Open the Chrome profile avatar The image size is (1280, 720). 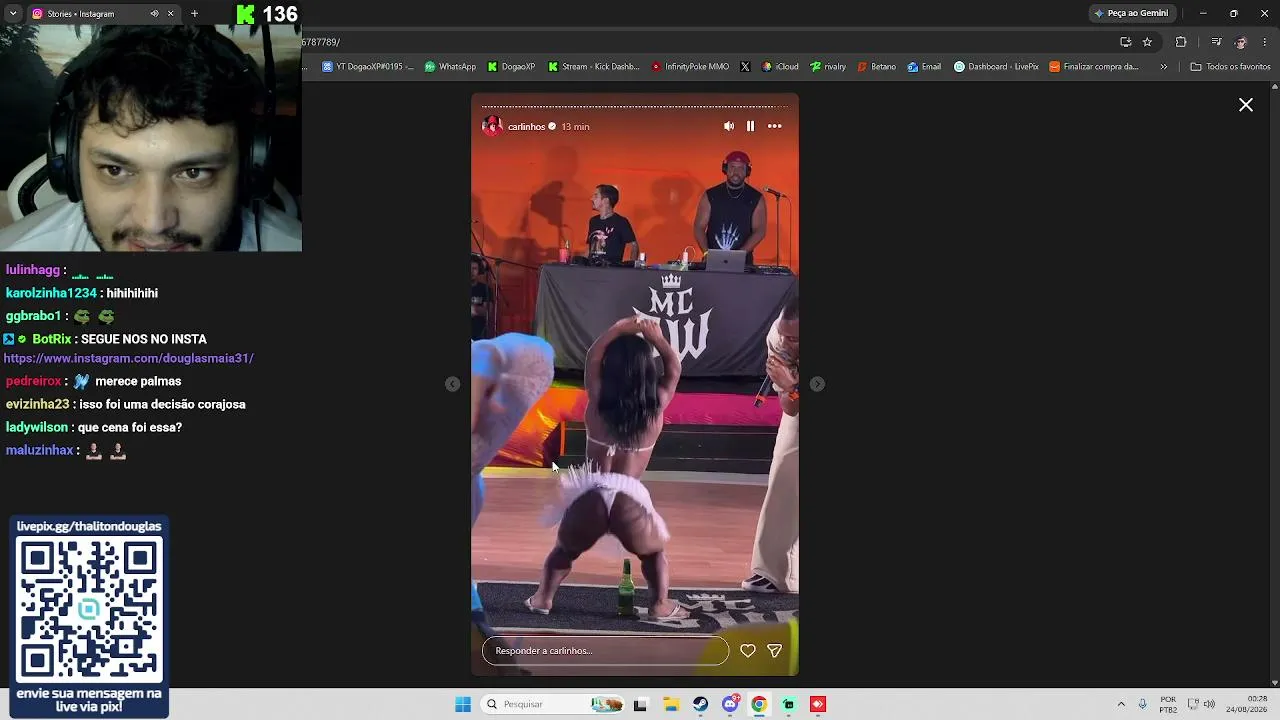1241,42
